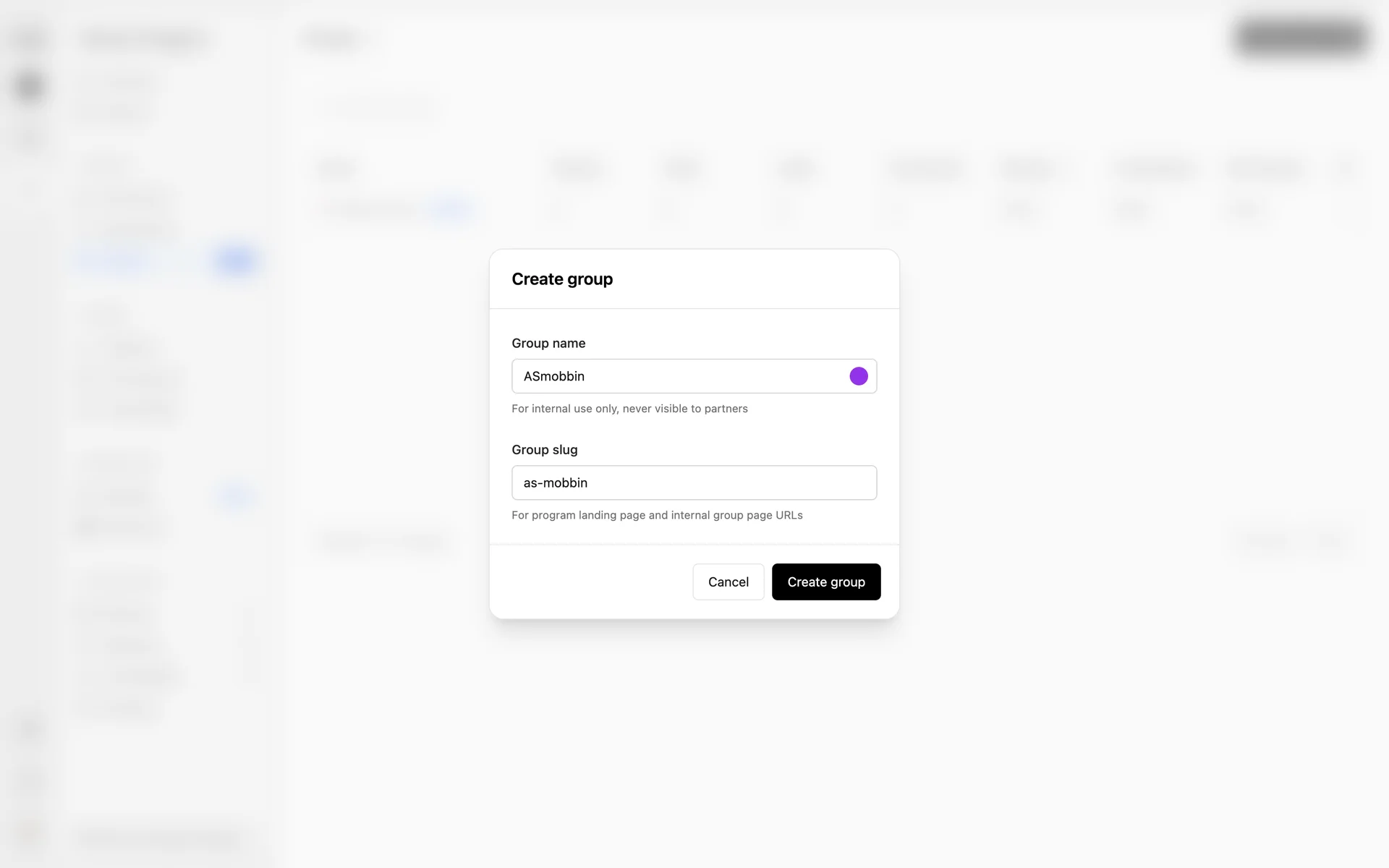Click the blurred workspace name in sidebar header
The width and height of the screenshot is (1389, 868).
coord(145,40)
